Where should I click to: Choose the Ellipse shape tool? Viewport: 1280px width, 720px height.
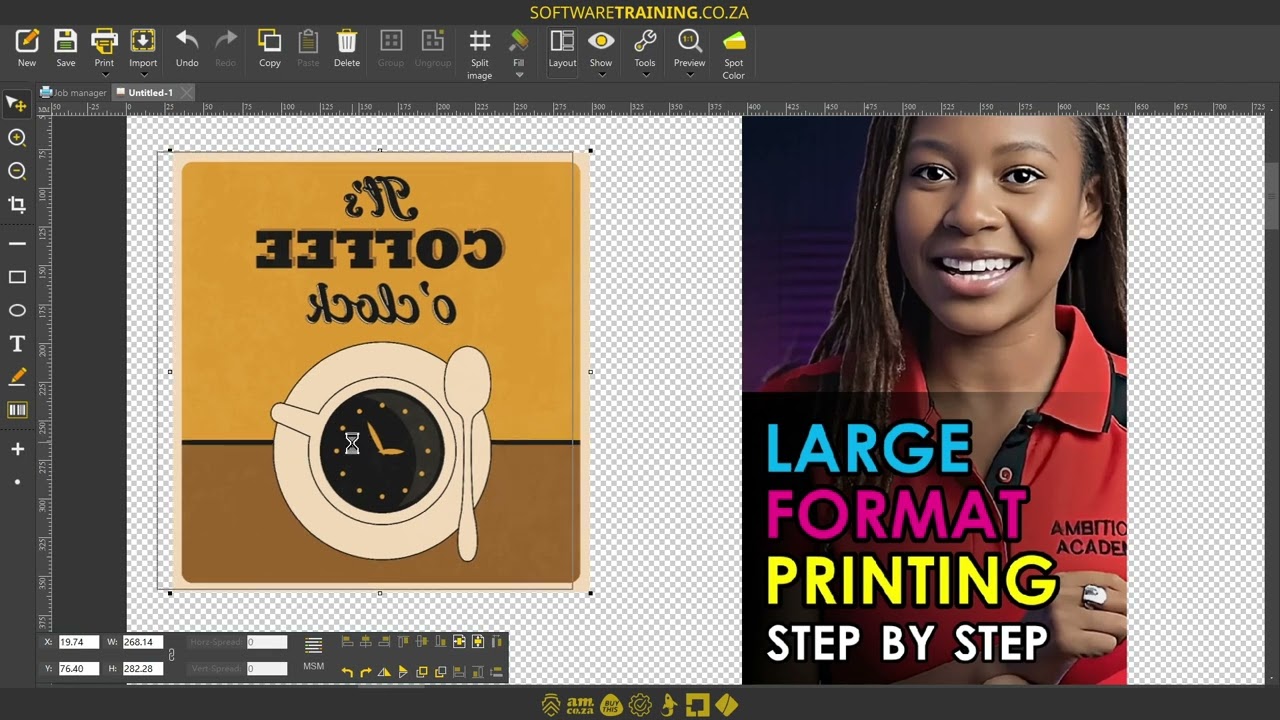[17, 311]
